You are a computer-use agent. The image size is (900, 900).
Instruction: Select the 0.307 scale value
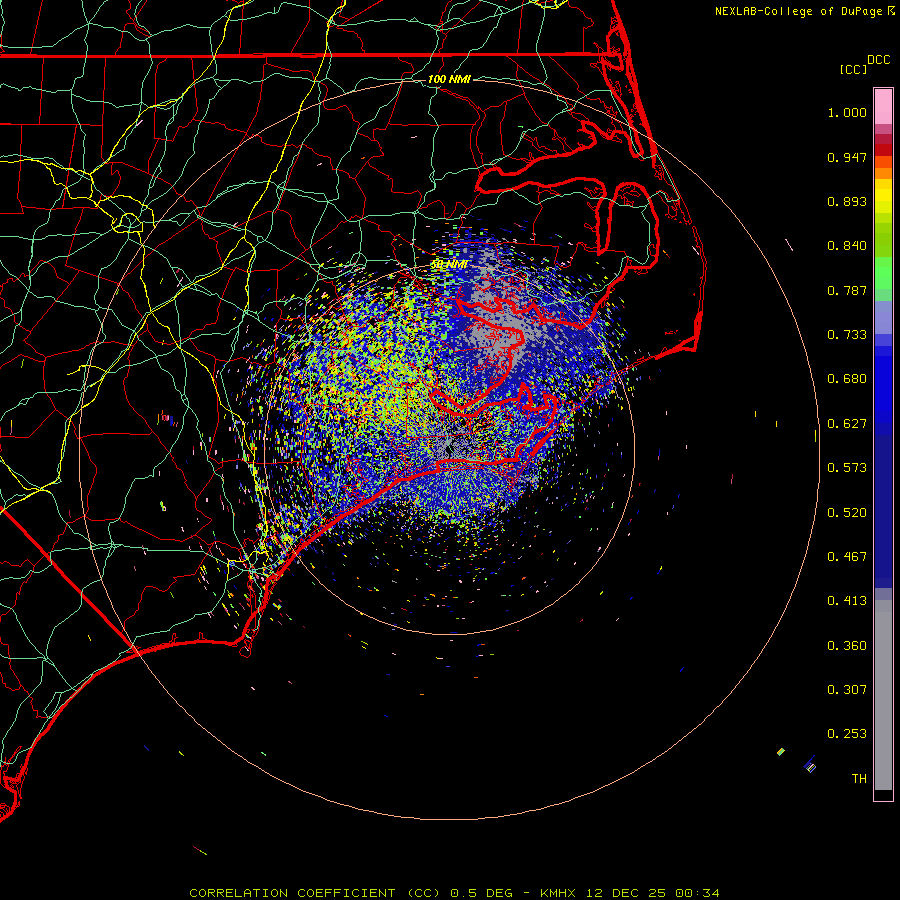point(847,690)
